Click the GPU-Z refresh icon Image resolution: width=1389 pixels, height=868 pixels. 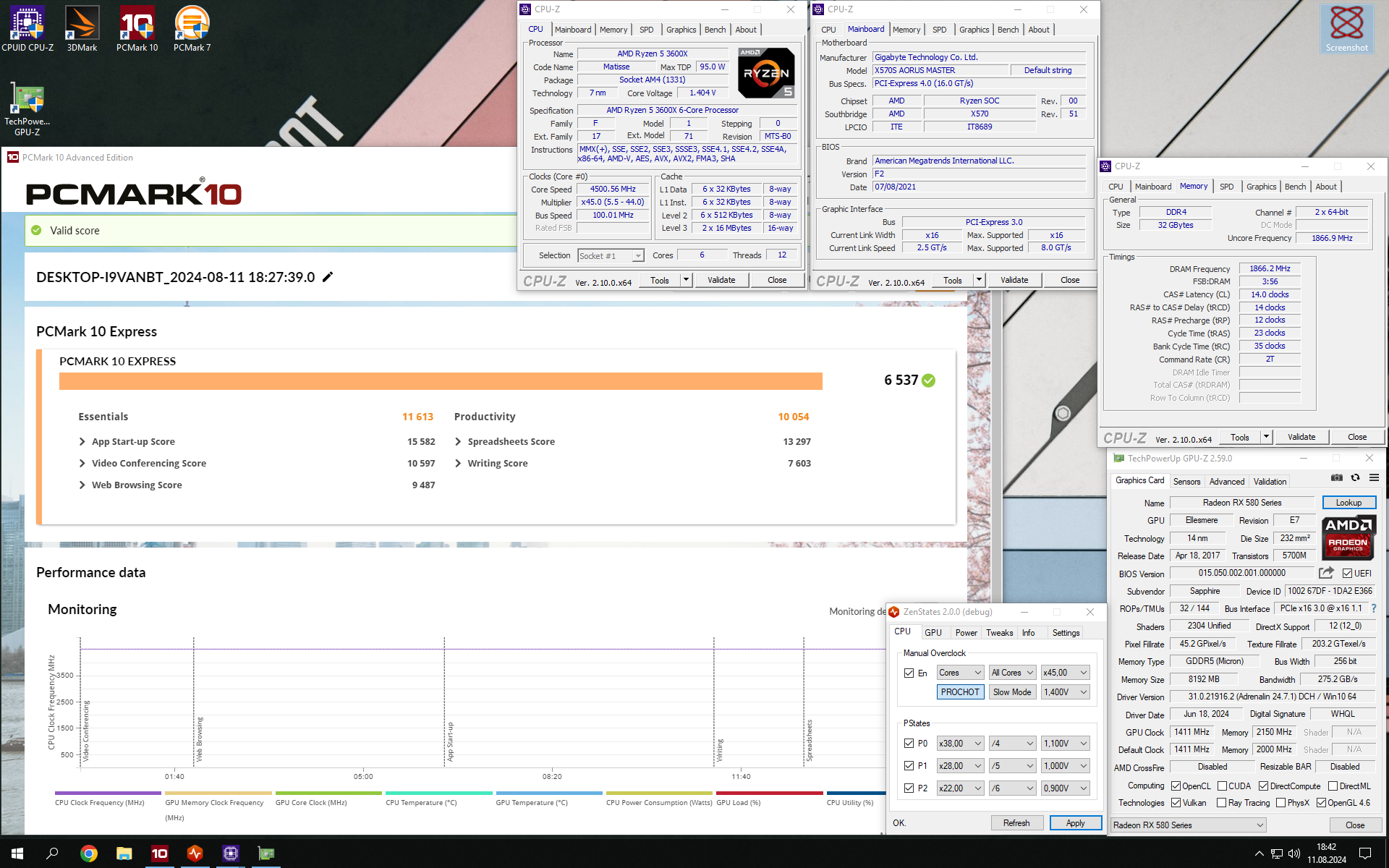tap(1355, 477)
